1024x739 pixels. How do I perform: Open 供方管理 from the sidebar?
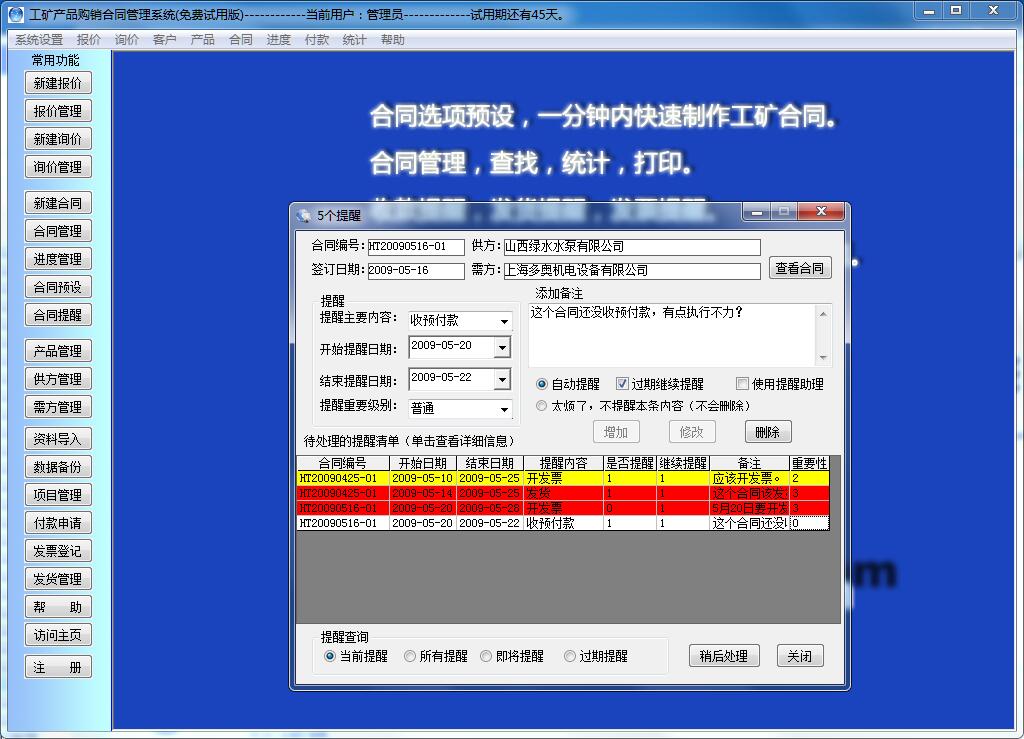tap(58, 379)
